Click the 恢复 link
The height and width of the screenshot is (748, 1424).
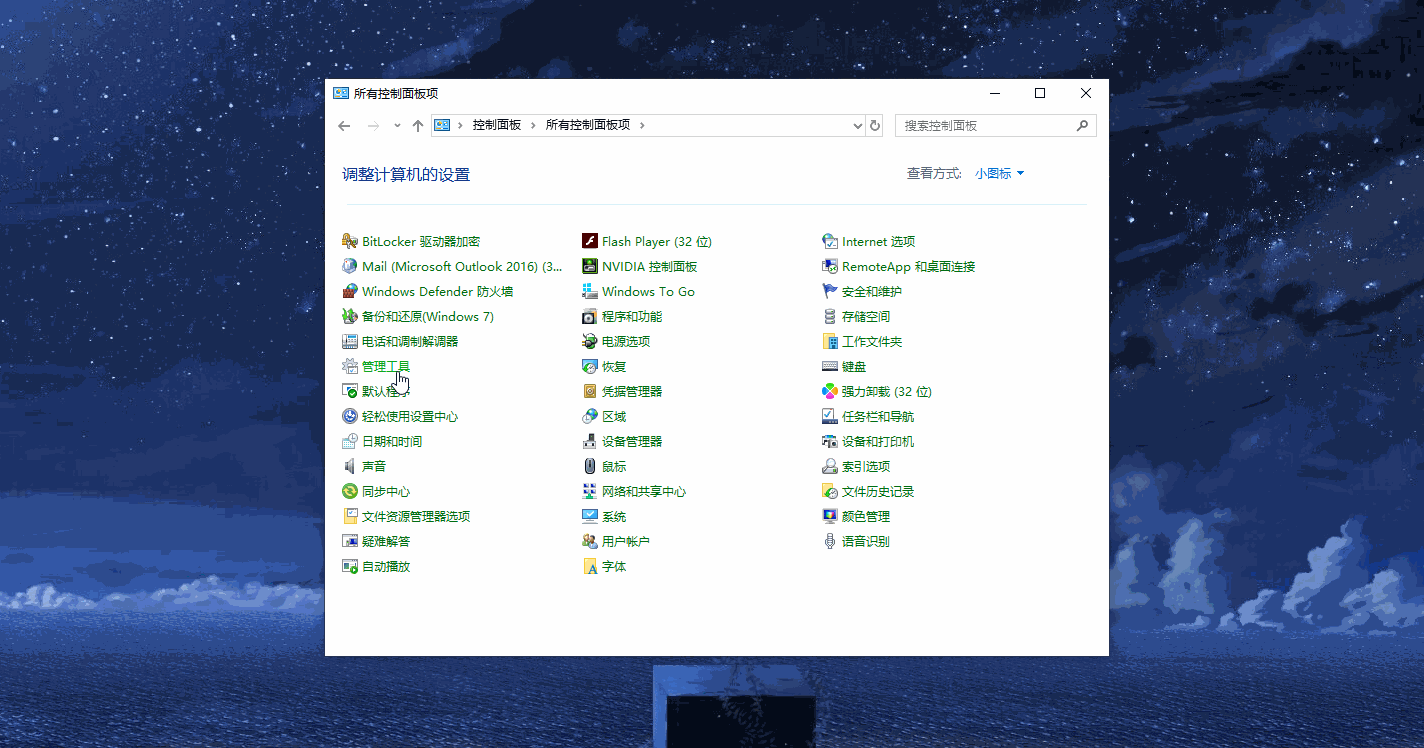(614, 366)
